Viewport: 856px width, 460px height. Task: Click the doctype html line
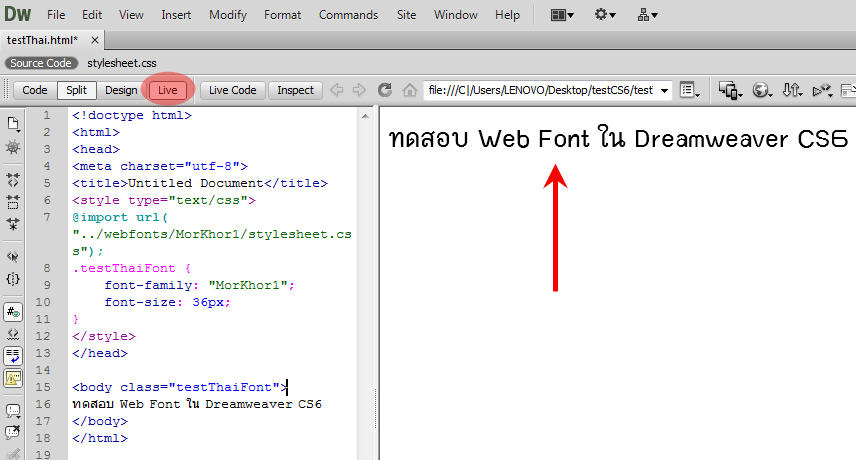point(132,116)
